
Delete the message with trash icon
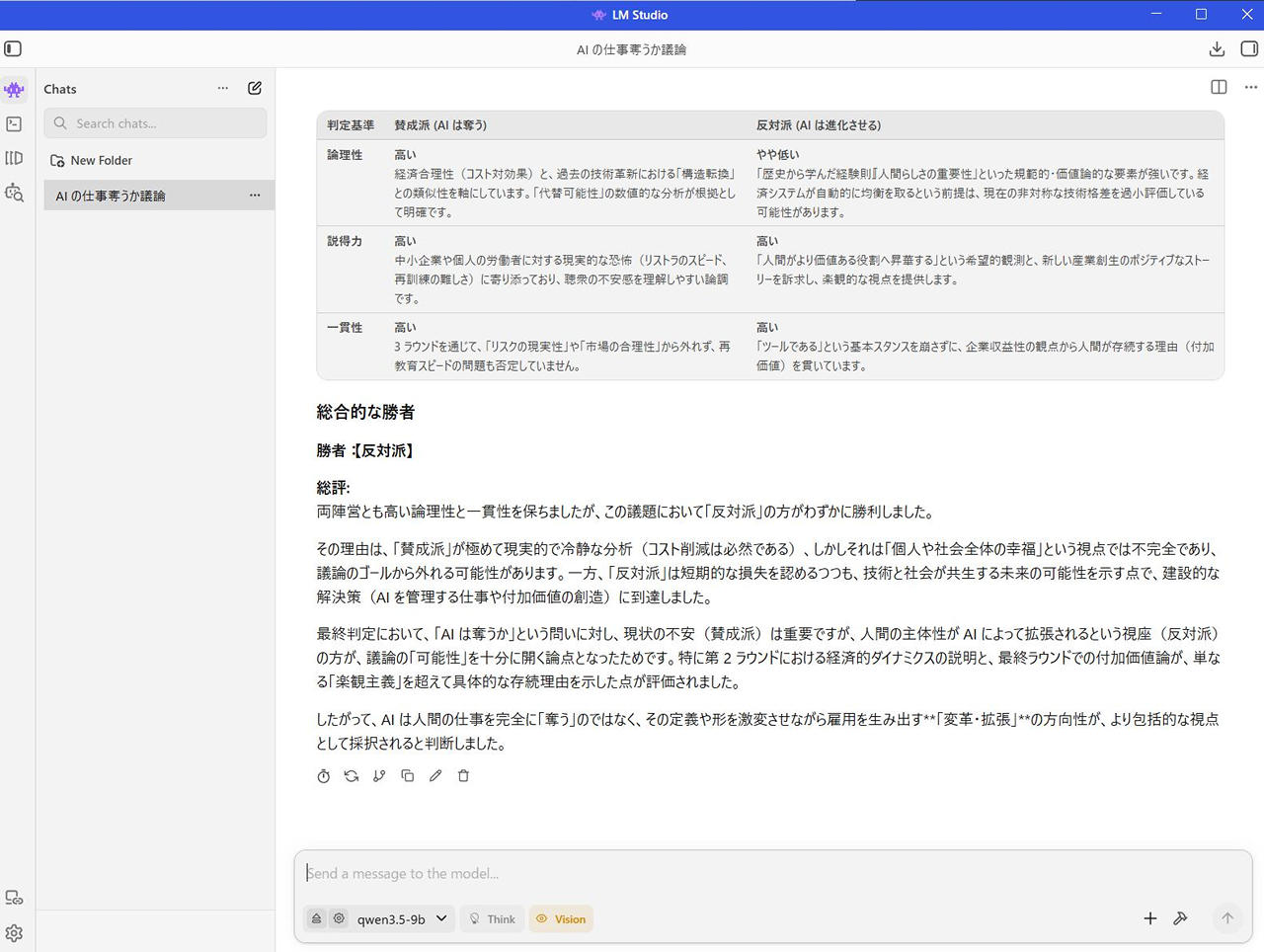coord(463,776)
